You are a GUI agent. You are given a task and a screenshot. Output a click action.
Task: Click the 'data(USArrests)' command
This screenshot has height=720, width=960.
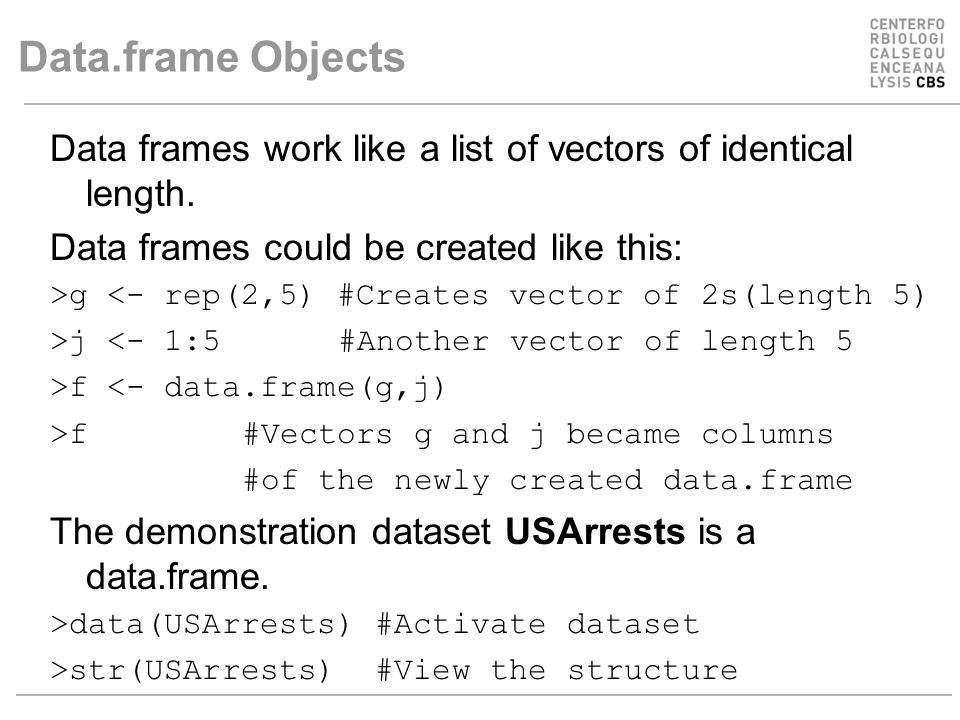[200, 624]
